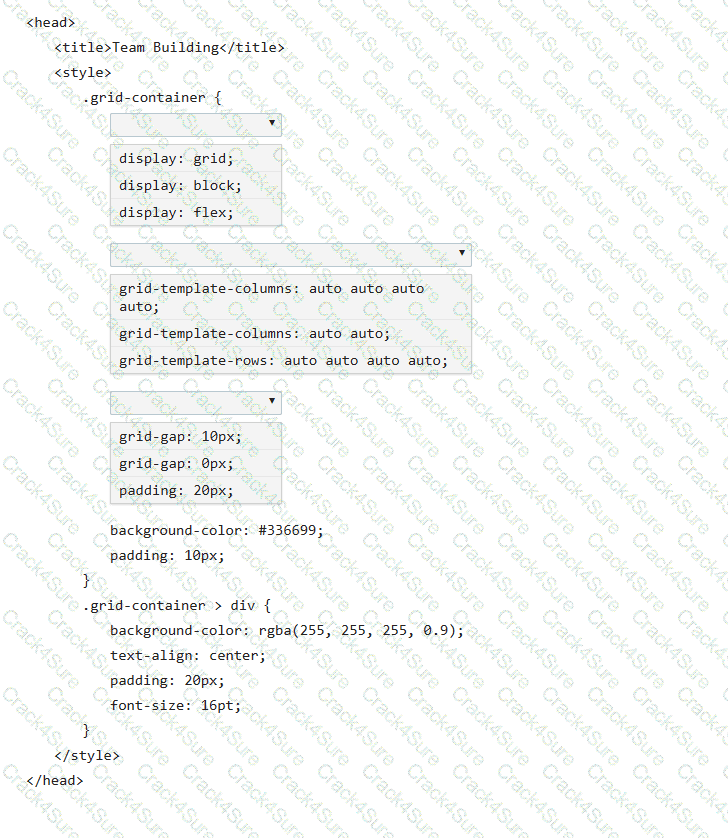The image size is (728, 838).
Task: Click the '<head>' opening tag text
Action: click(51, 22)
